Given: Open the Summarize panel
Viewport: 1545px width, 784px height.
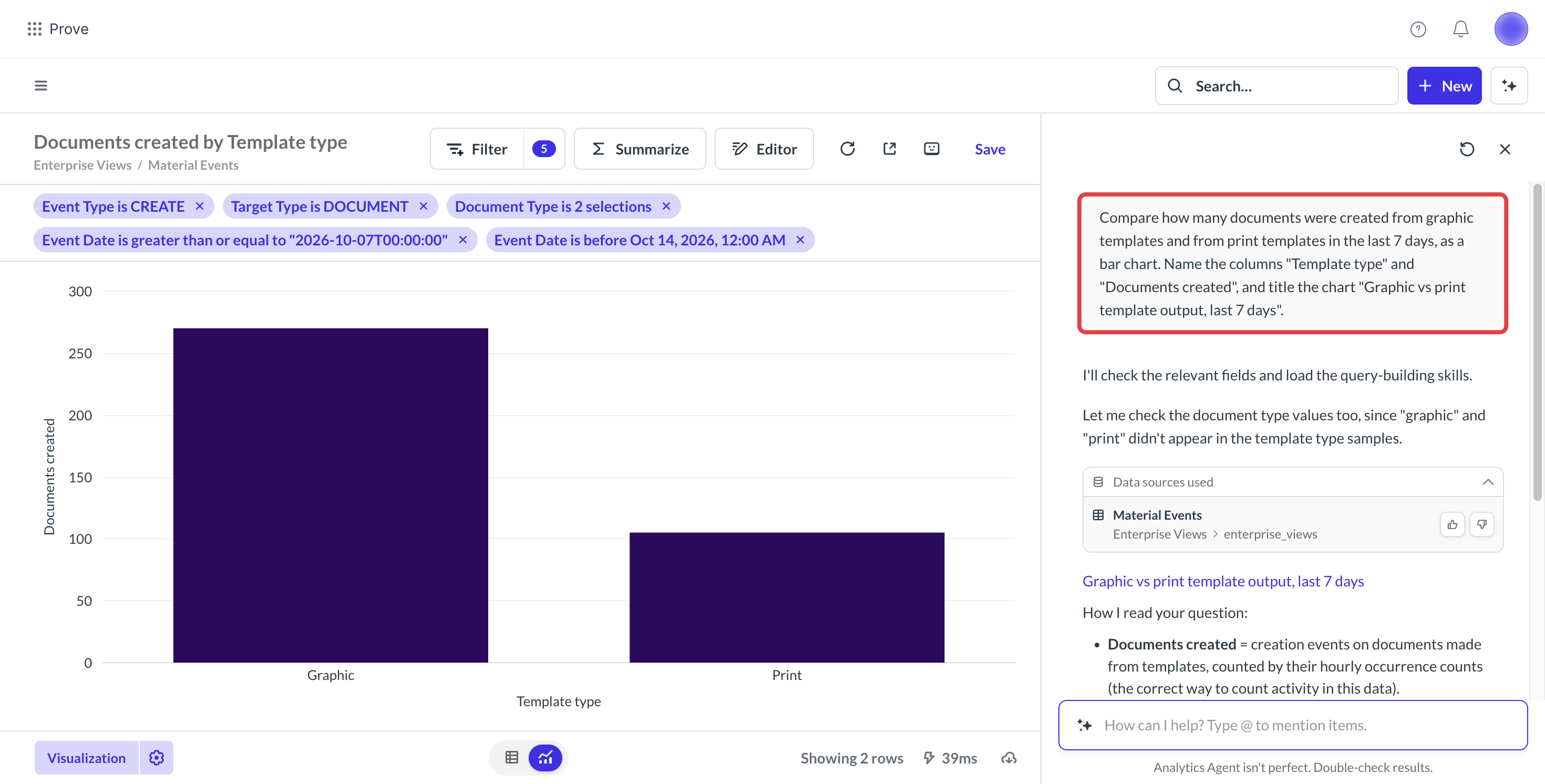Looking at the screenshot, I should coord(640,149).
